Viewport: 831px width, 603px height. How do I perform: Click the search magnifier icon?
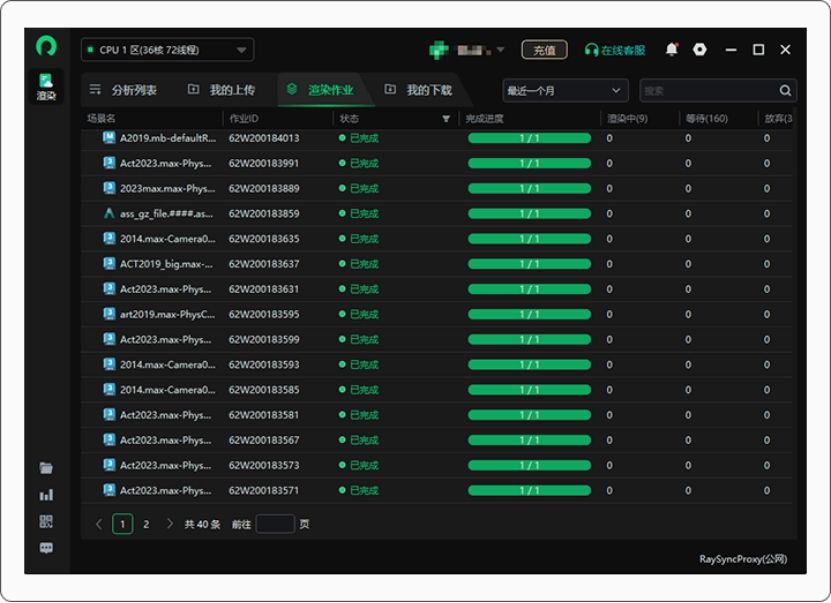tap(785, 91)
